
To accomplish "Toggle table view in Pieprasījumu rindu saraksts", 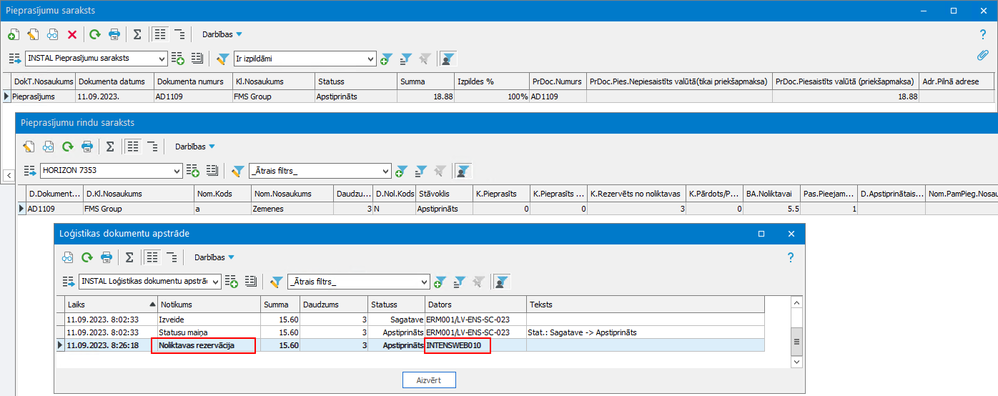I will (134, 146).
